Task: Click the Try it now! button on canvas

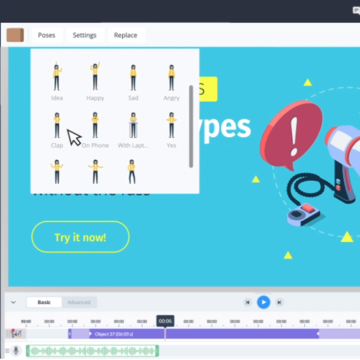Action: (80, 237)
